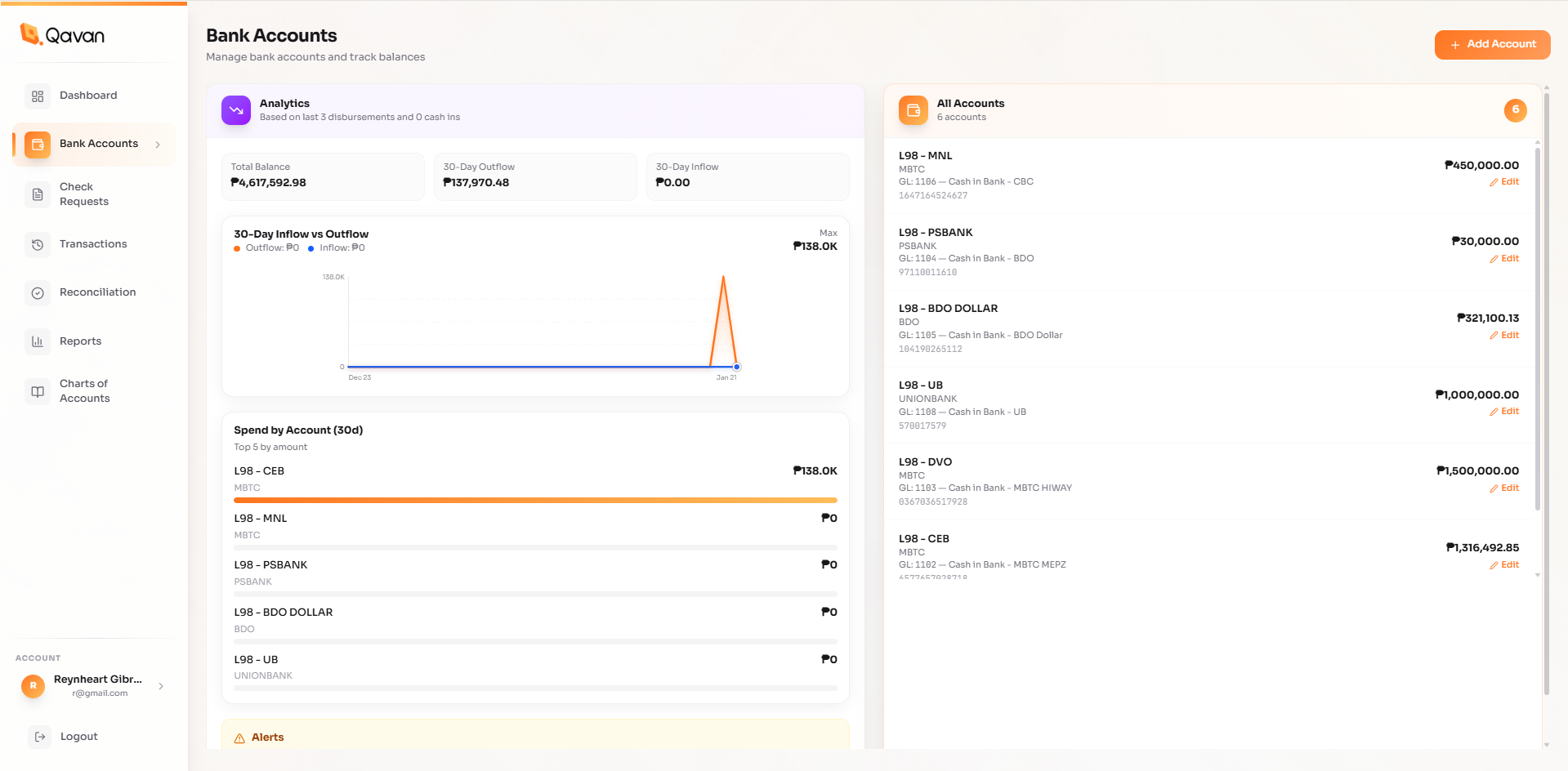Click the Reports bar chart icon
Screen dimensions: 1568x771
click(38, 341)
